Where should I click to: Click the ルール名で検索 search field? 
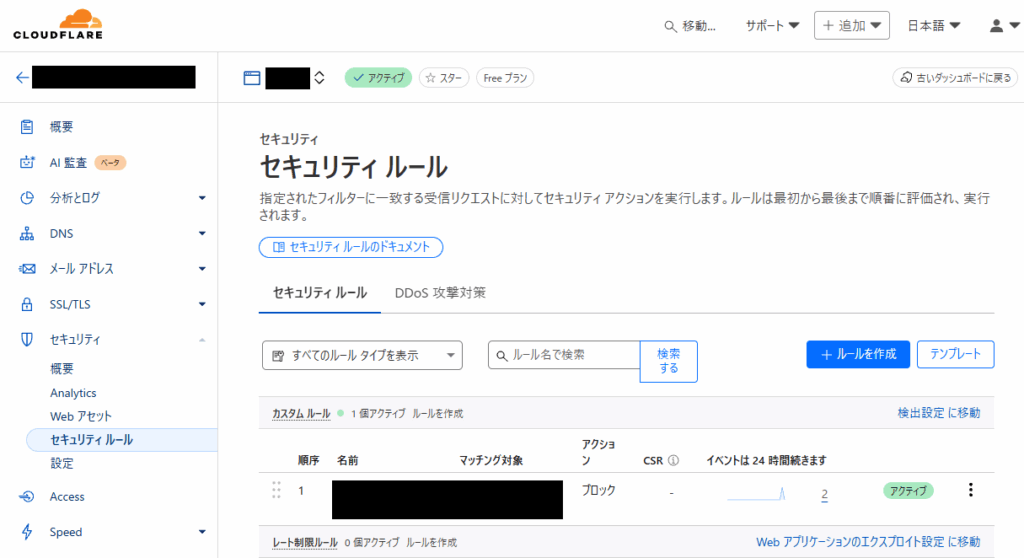(x=564, y=355)
